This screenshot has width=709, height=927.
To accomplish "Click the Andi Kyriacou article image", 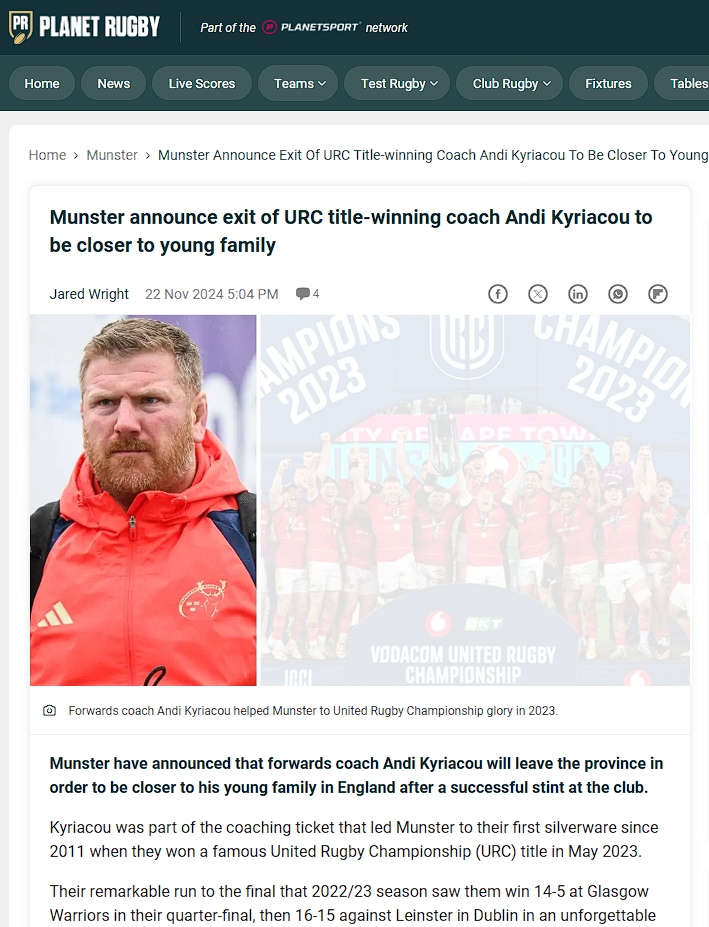I will [x=360, y=500].
